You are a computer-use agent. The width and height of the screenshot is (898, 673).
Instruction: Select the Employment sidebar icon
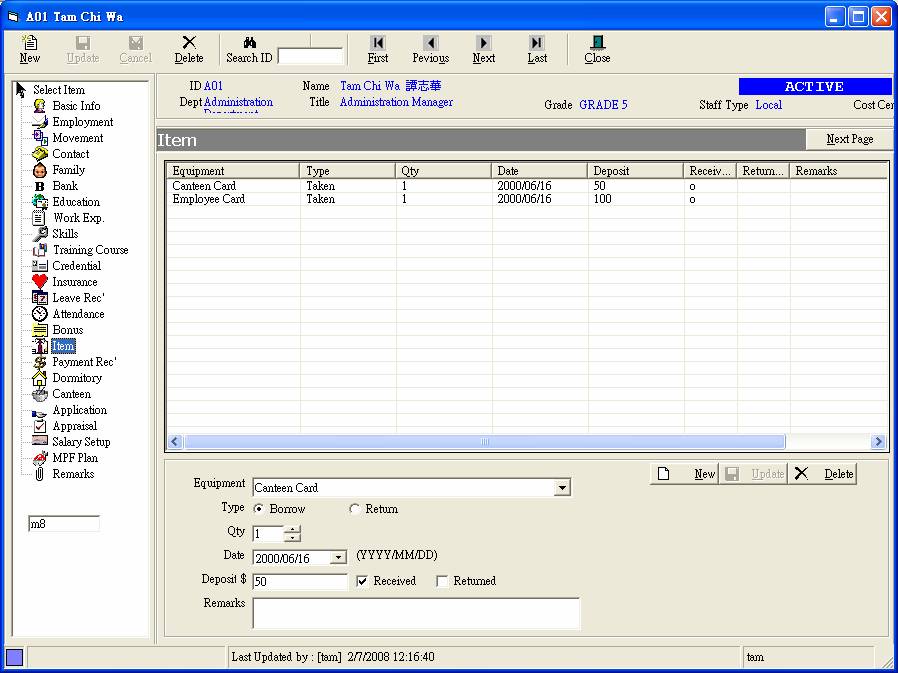[40, 121]
